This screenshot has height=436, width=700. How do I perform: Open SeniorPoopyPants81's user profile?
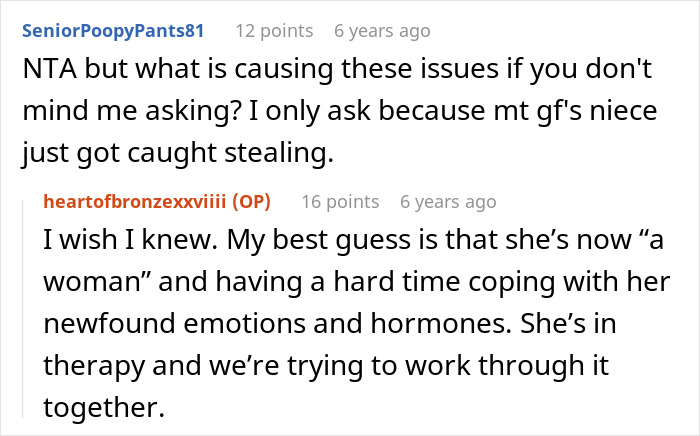coord(112,30)
